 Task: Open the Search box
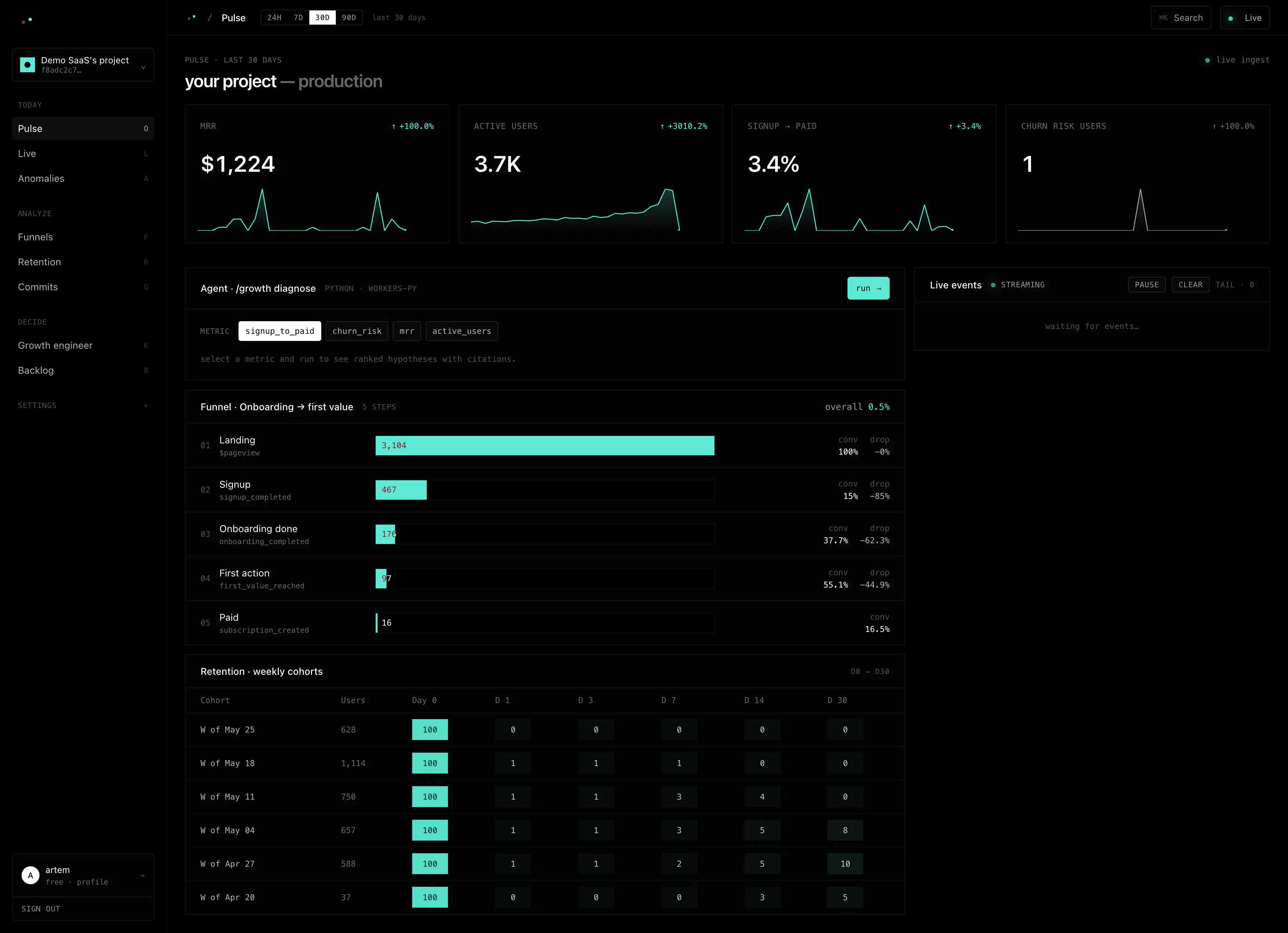coord(1181,18)
